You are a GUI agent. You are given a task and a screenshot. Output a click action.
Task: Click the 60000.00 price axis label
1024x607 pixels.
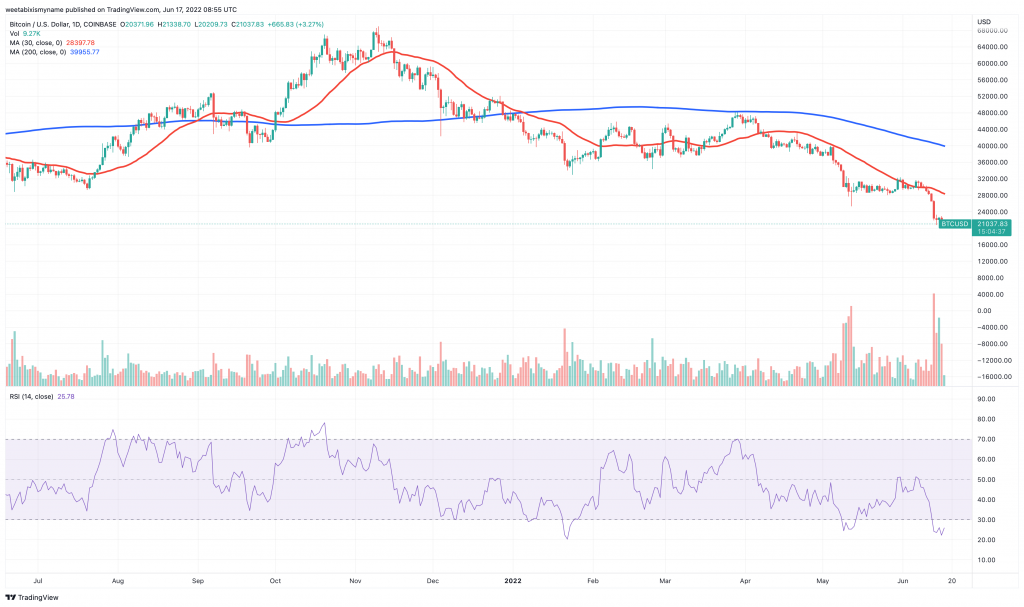993,64
